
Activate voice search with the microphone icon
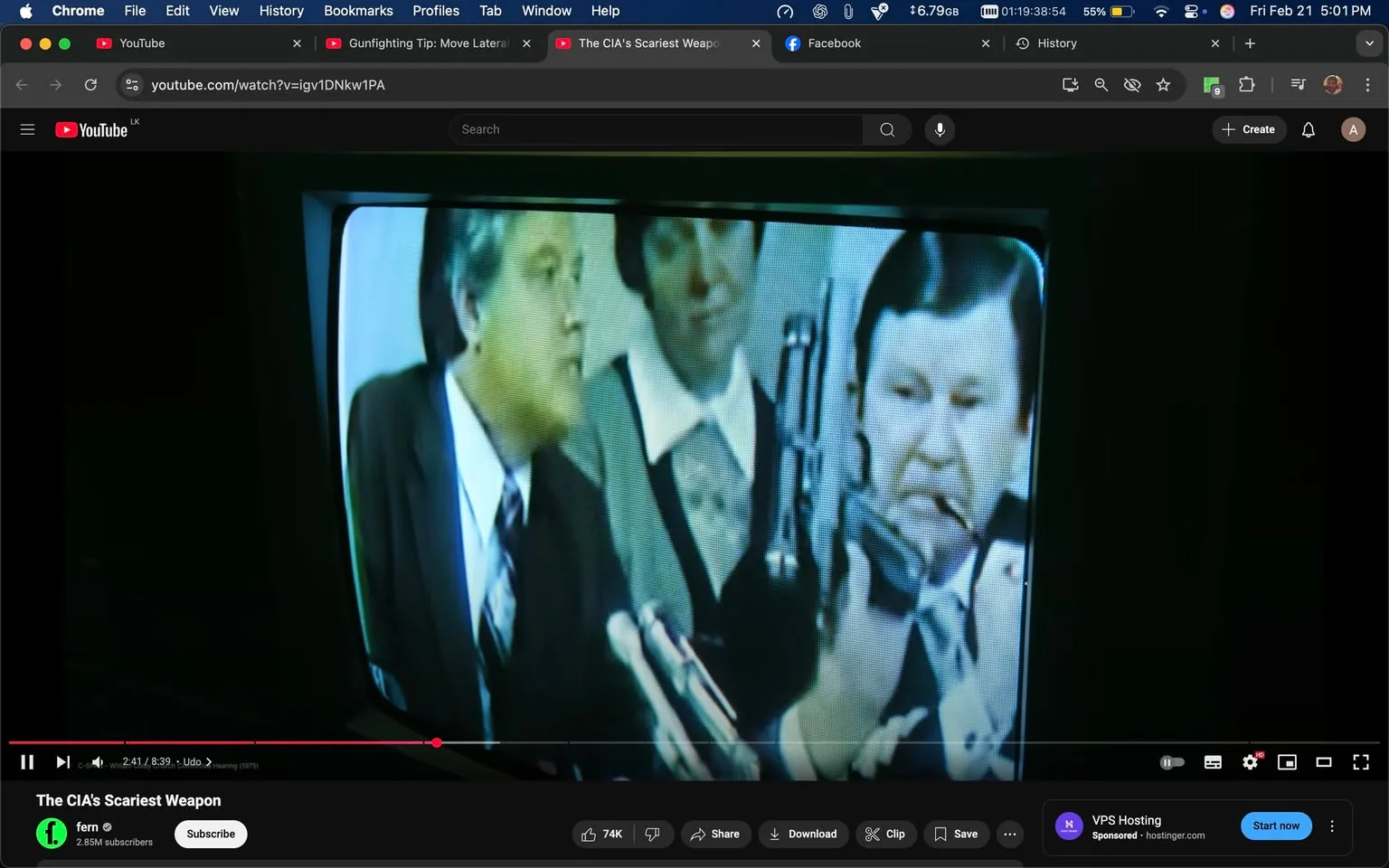pos(940,129)
